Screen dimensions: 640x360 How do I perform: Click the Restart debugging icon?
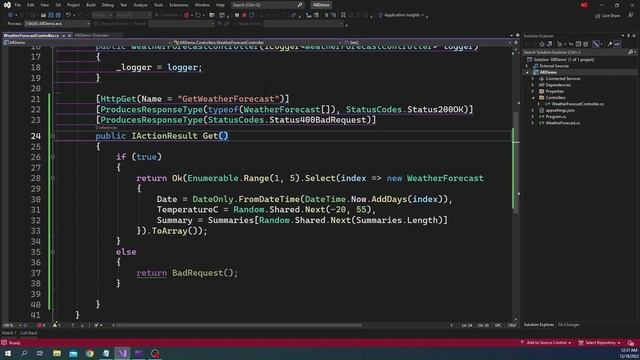[252, 15]
